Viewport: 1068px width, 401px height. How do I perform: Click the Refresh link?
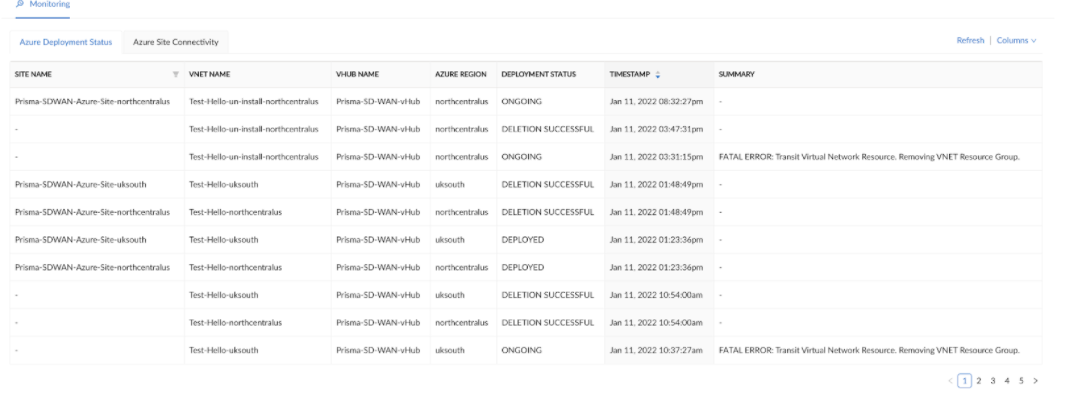(x=971, y=40)
